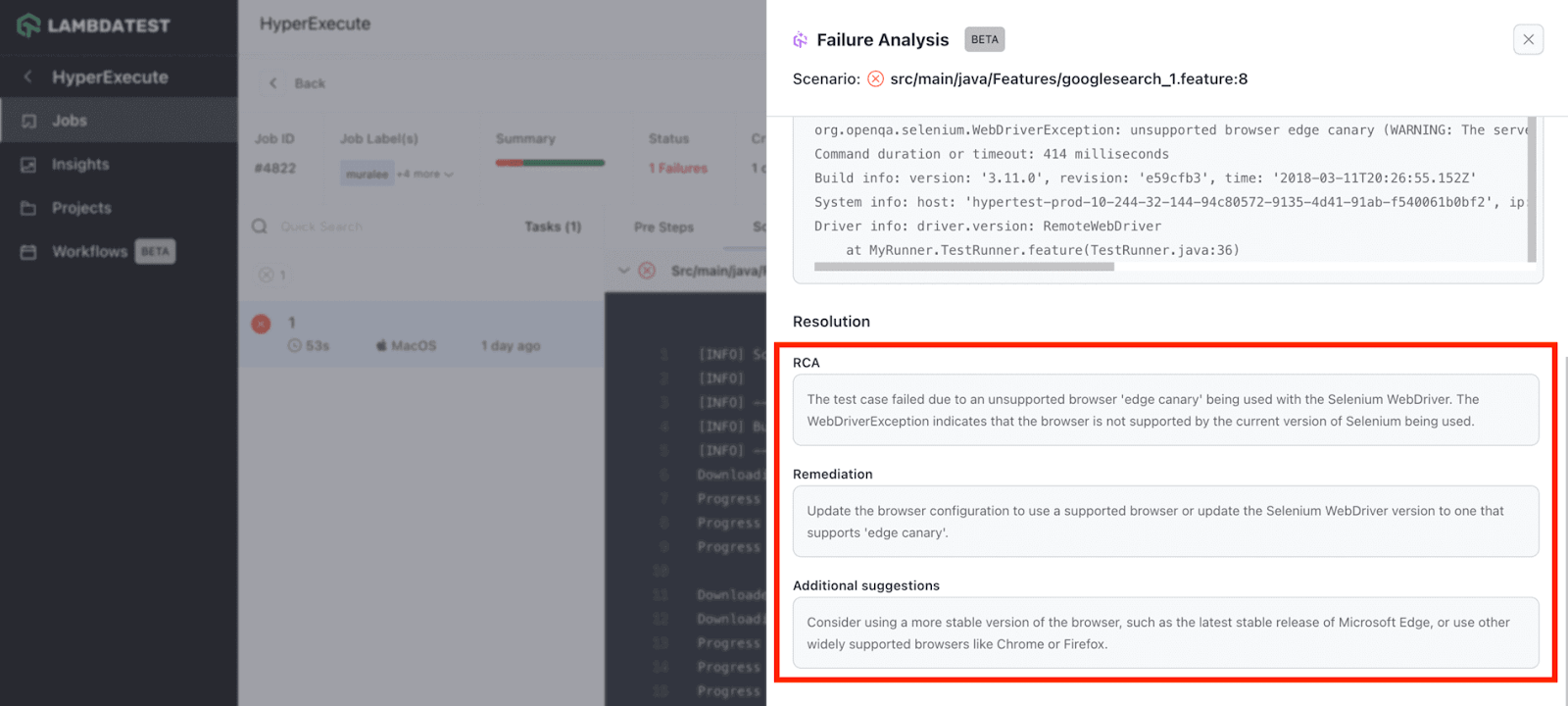Open Workflows in the sidebar
Screen dimensions: 1568x706
[x=119, y=252]
